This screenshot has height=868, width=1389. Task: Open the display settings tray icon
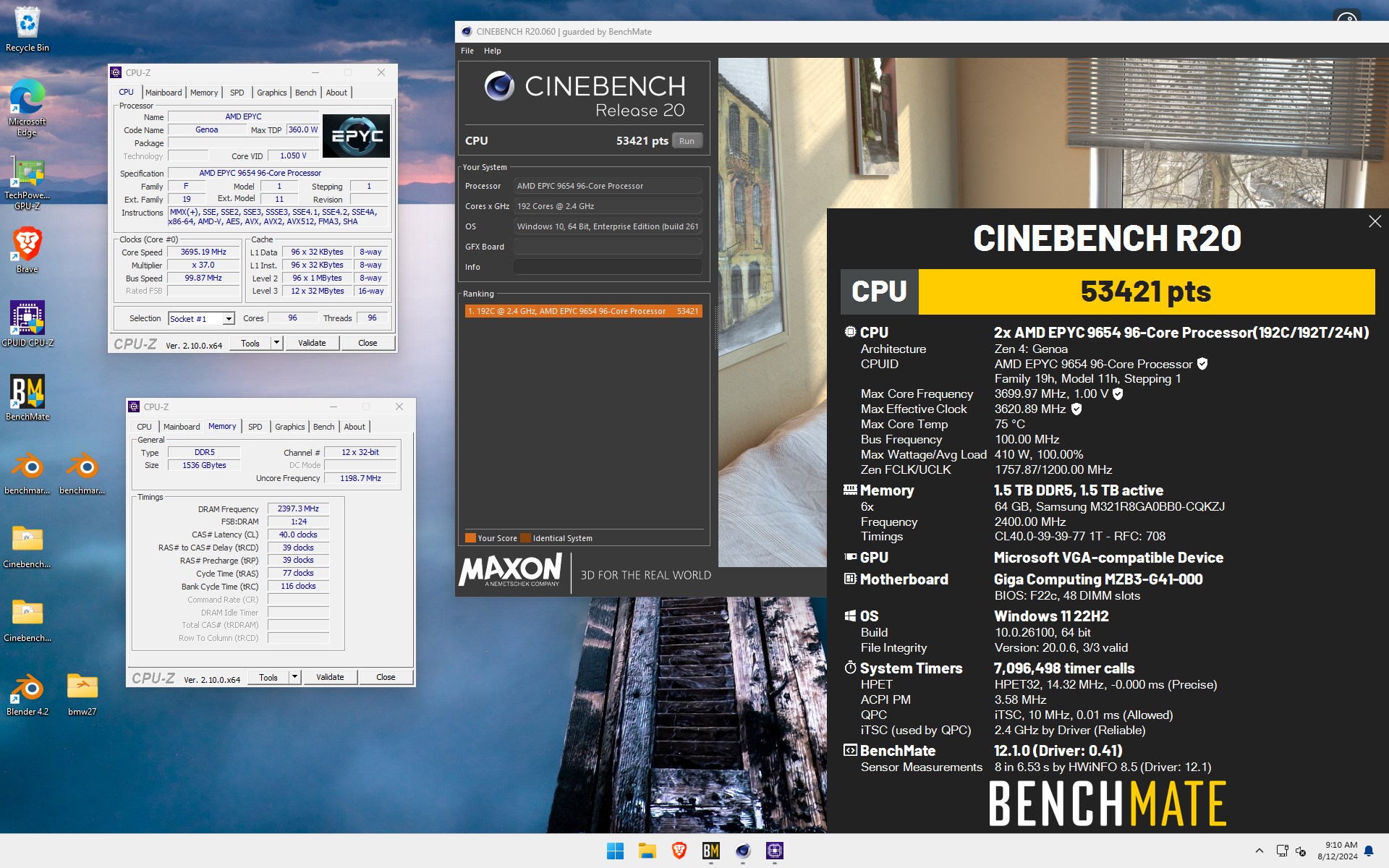1282,851
